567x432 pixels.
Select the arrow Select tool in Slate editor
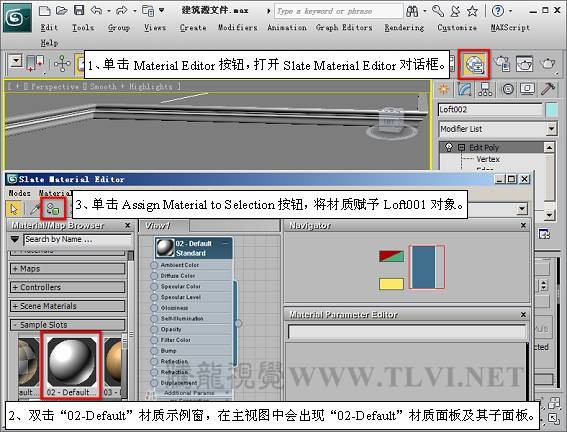tap(14, 209)
